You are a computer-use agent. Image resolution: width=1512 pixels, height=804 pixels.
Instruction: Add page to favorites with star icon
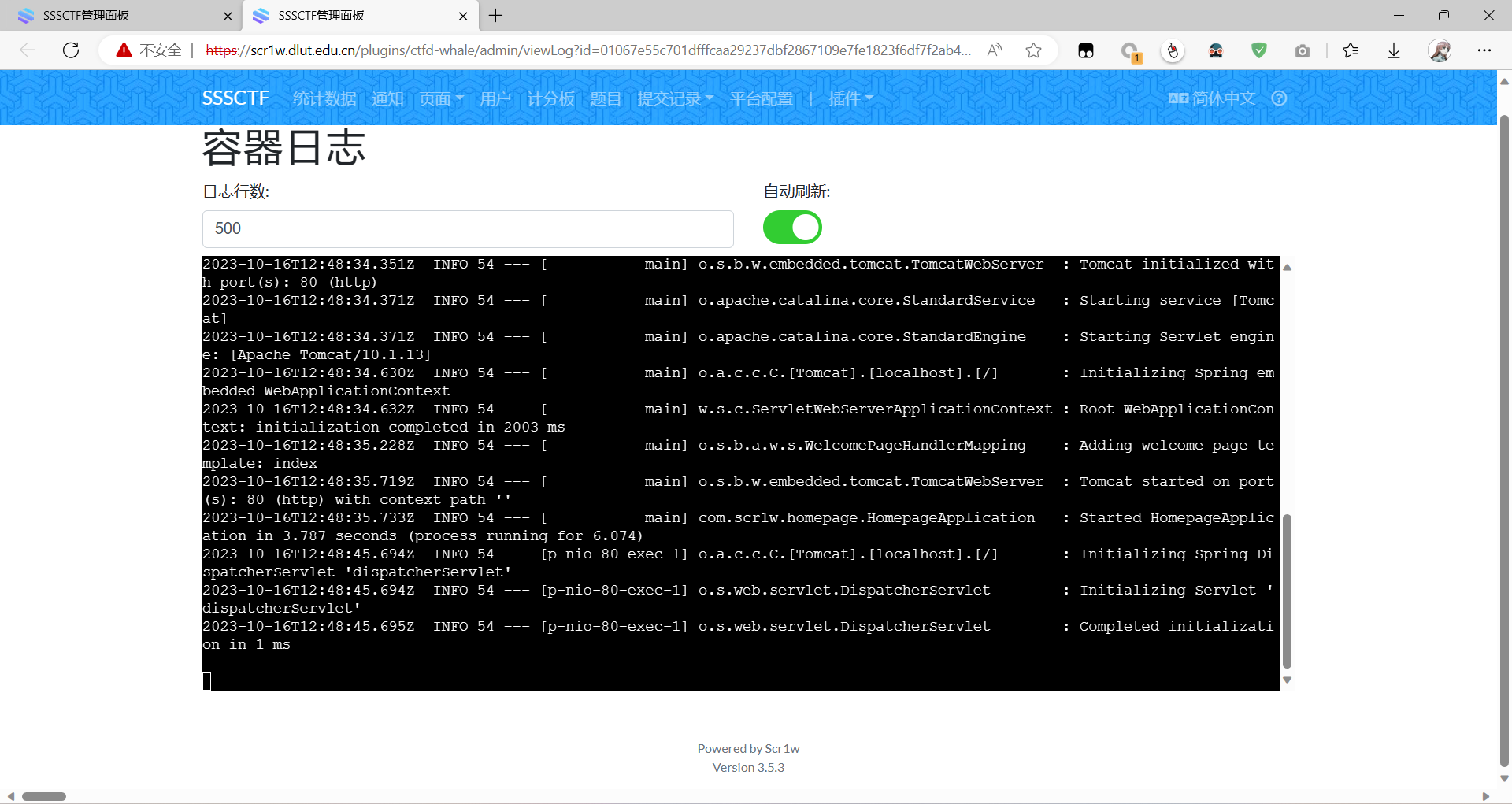click(1033, 50)
